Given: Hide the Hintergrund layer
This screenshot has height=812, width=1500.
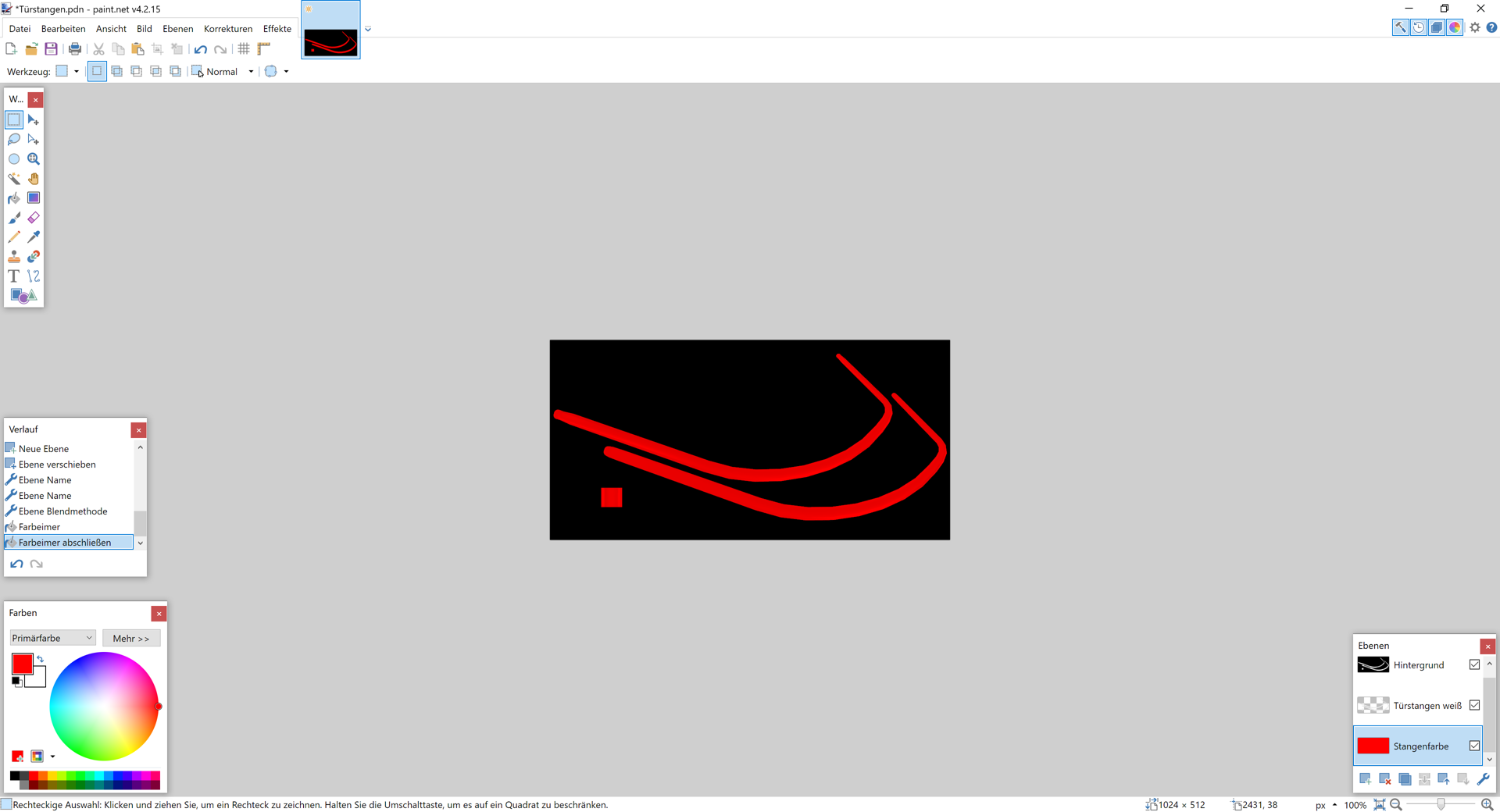Looking at the screenshot, I should (1474, 664).
